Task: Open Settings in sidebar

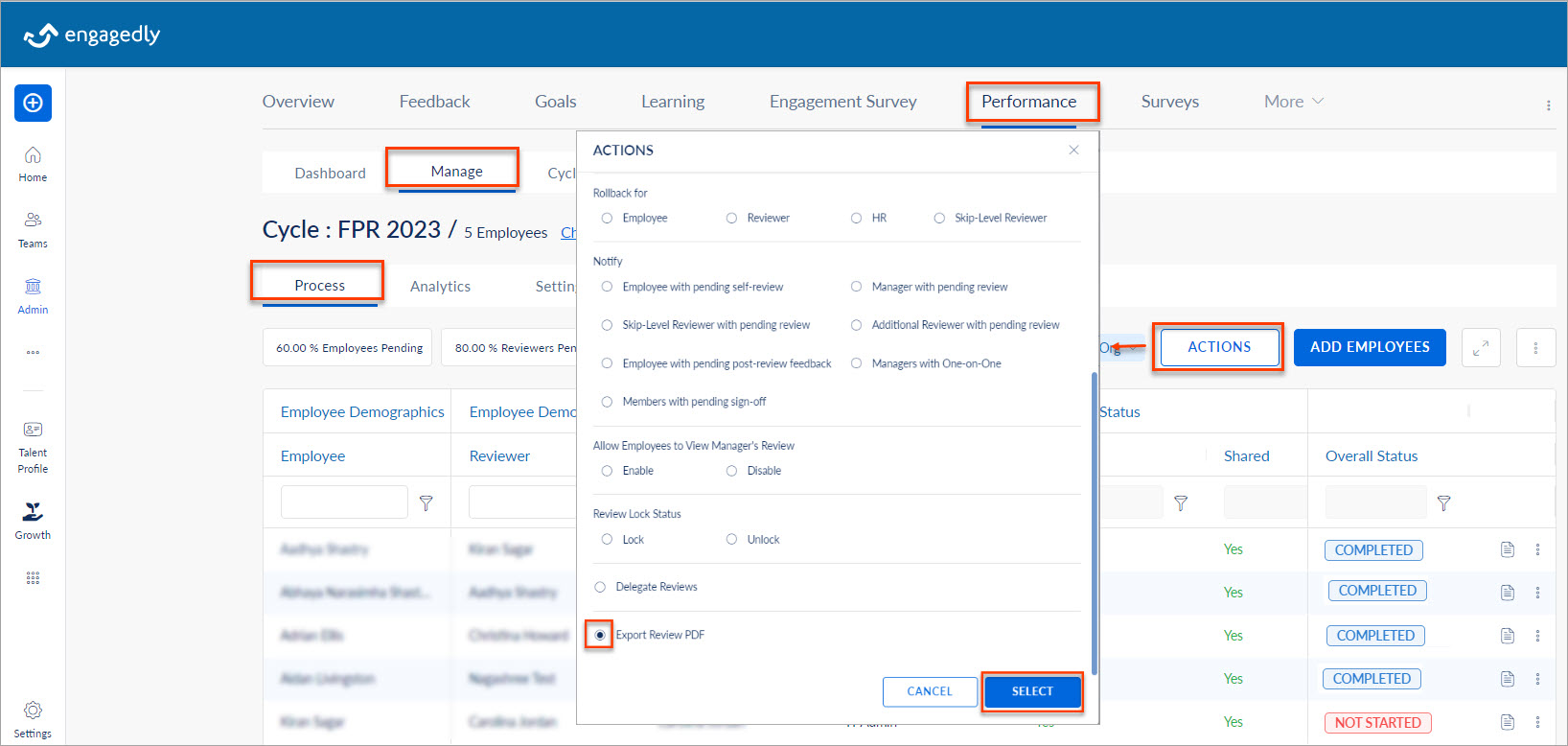Action: (33, 720)
